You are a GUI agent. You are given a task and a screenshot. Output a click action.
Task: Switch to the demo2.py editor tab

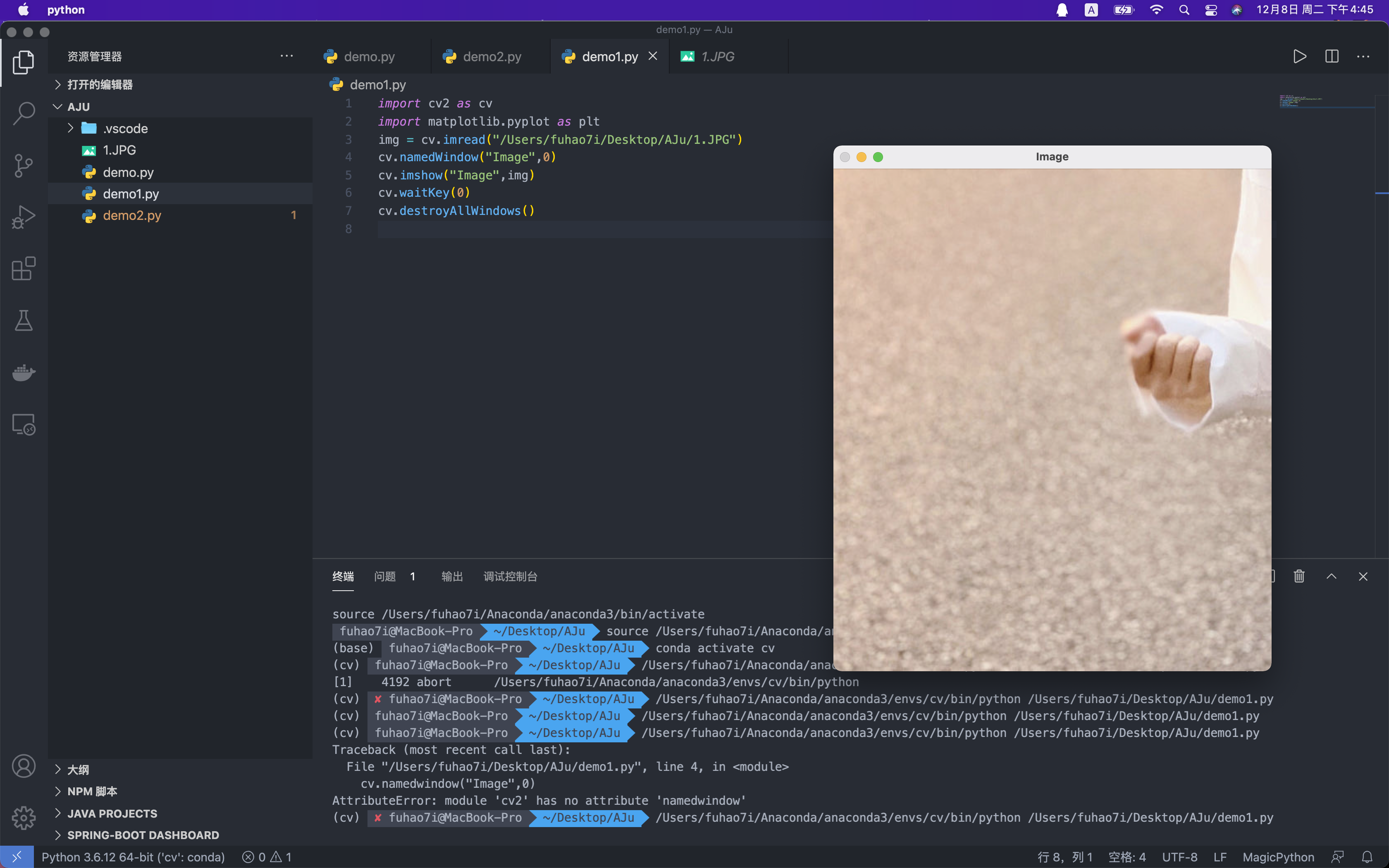tap(491, 56)
